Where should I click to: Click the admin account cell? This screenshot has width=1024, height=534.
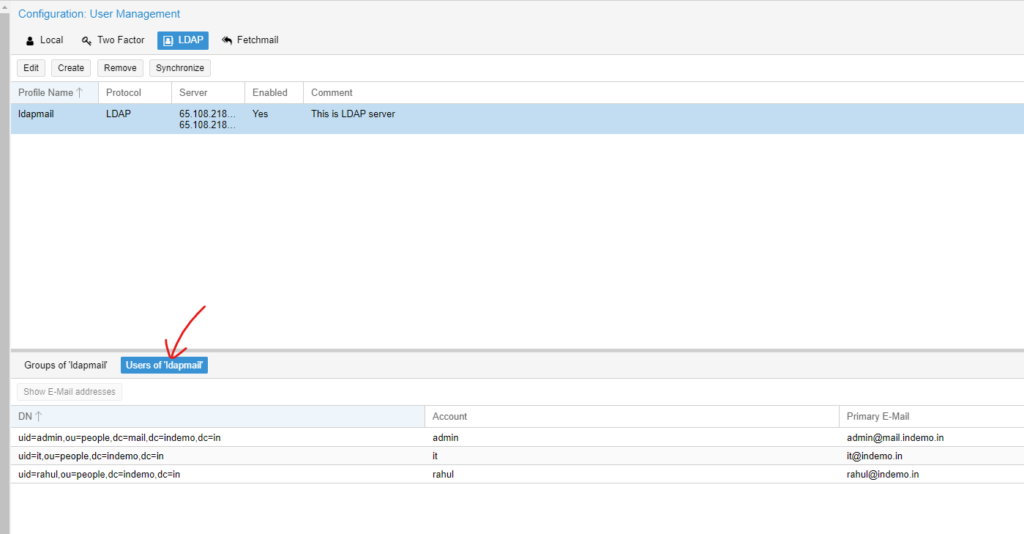pyautogui.click(x=632, y=437)
